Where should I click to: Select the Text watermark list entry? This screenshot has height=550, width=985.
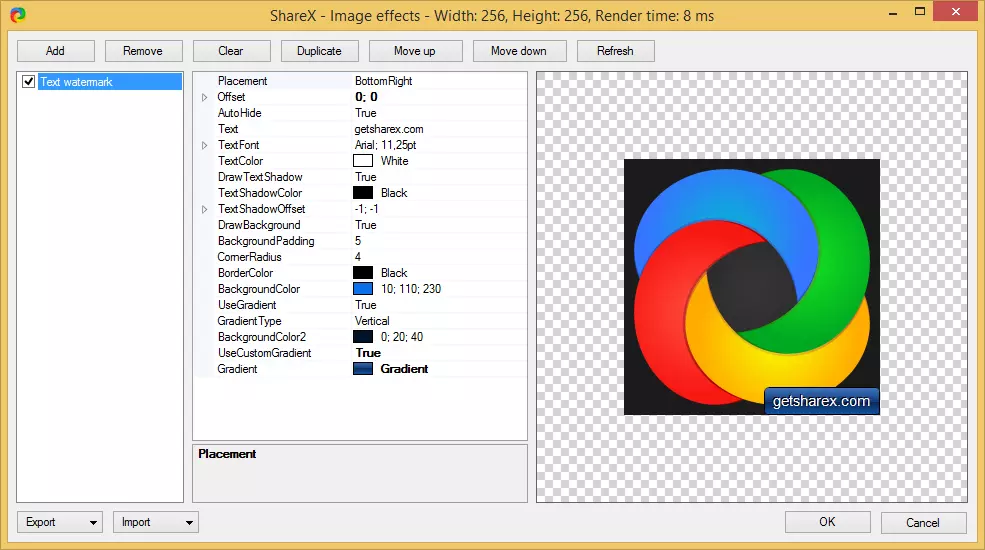tap(76, 82)
